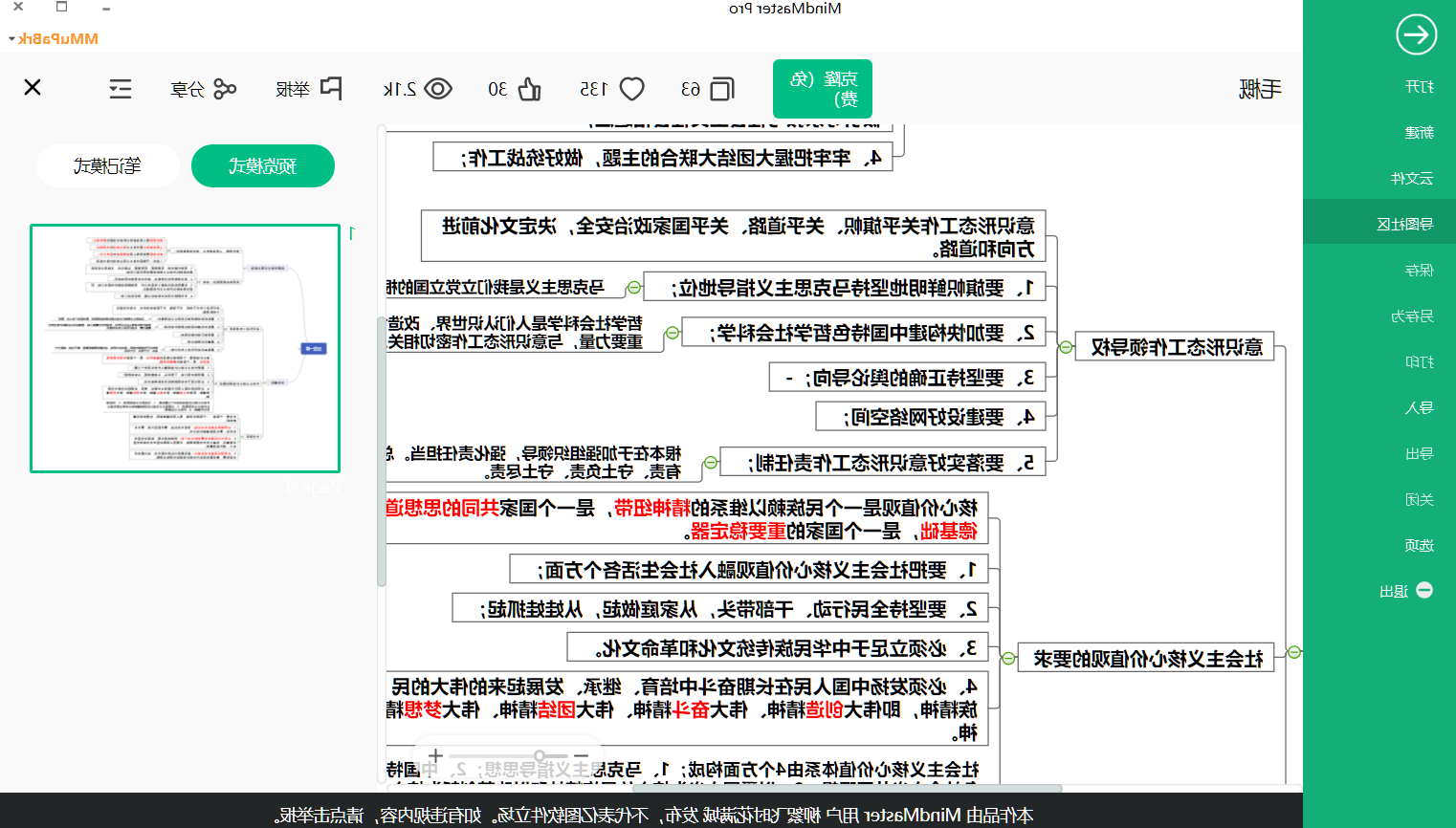The height and width of the screenshot is (828, 1456).
Task: Select node 2、要坚持全民行动、干部带头
Action: point(720,609)
